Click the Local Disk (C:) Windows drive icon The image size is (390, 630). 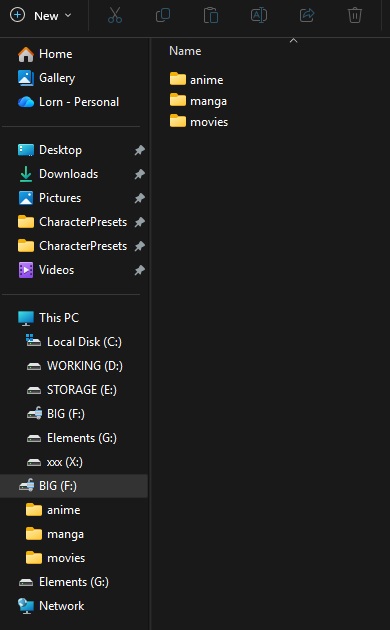tap(33, 341)
